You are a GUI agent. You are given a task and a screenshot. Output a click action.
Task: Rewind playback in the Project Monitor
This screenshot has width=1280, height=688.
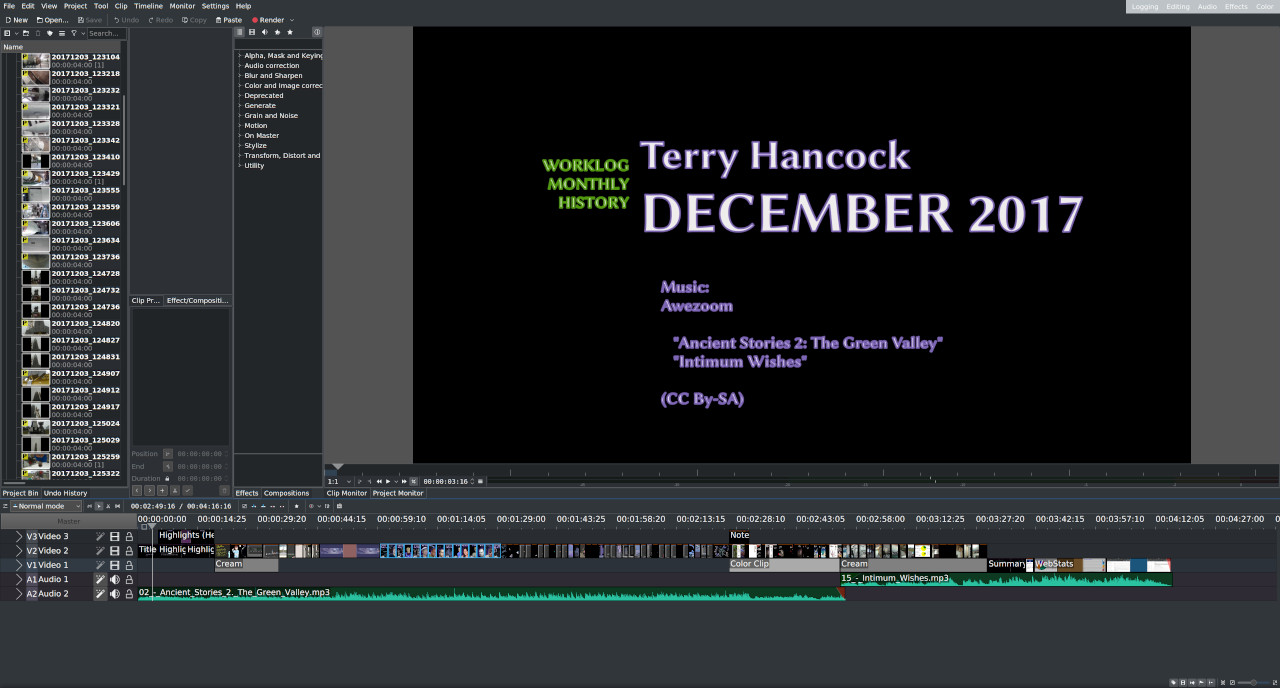point(379,481)
